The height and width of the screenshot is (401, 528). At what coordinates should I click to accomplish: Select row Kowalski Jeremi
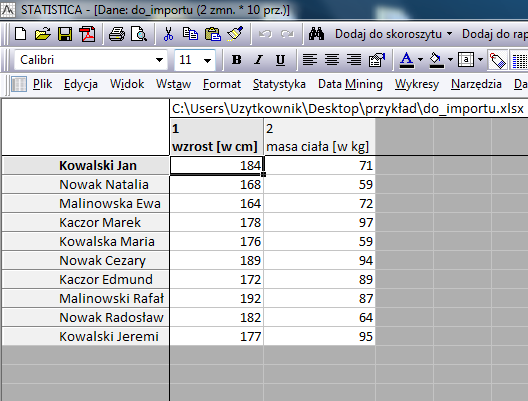[x=86, y=336]
